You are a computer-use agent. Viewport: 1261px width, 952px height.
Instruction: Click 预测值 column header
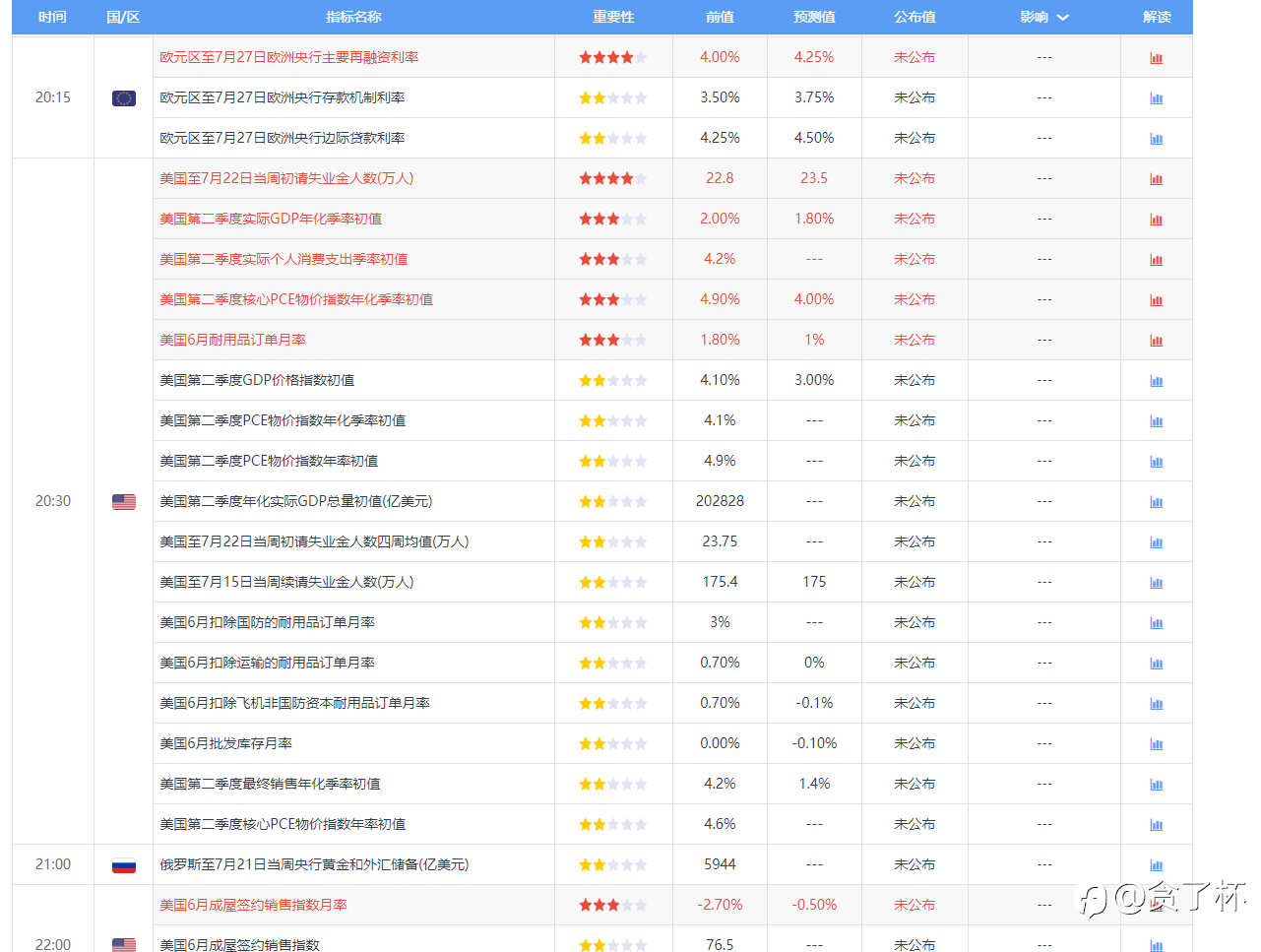click(814, 17)
